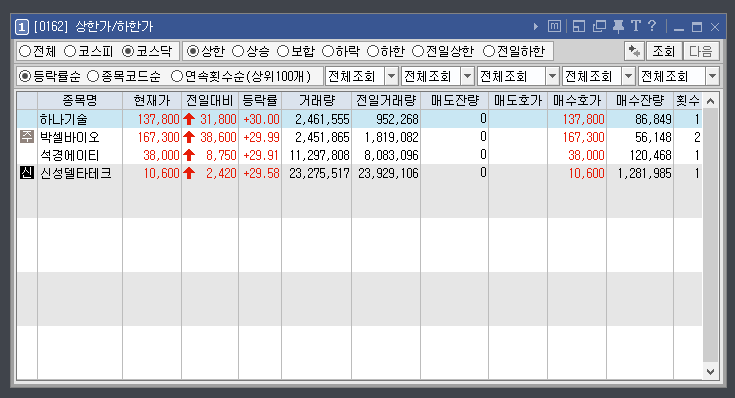Image resolution: width=735 pixels, height=398 pixels.
Task: Select the 전일상한 radio button
Action: pyautogui.click(x=418, y=51)
